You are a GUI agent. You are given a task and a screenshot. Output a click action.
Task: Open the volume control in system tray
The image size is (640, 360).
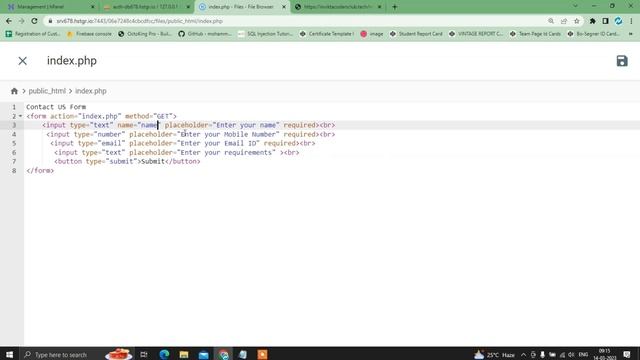[x=571, y=354]
